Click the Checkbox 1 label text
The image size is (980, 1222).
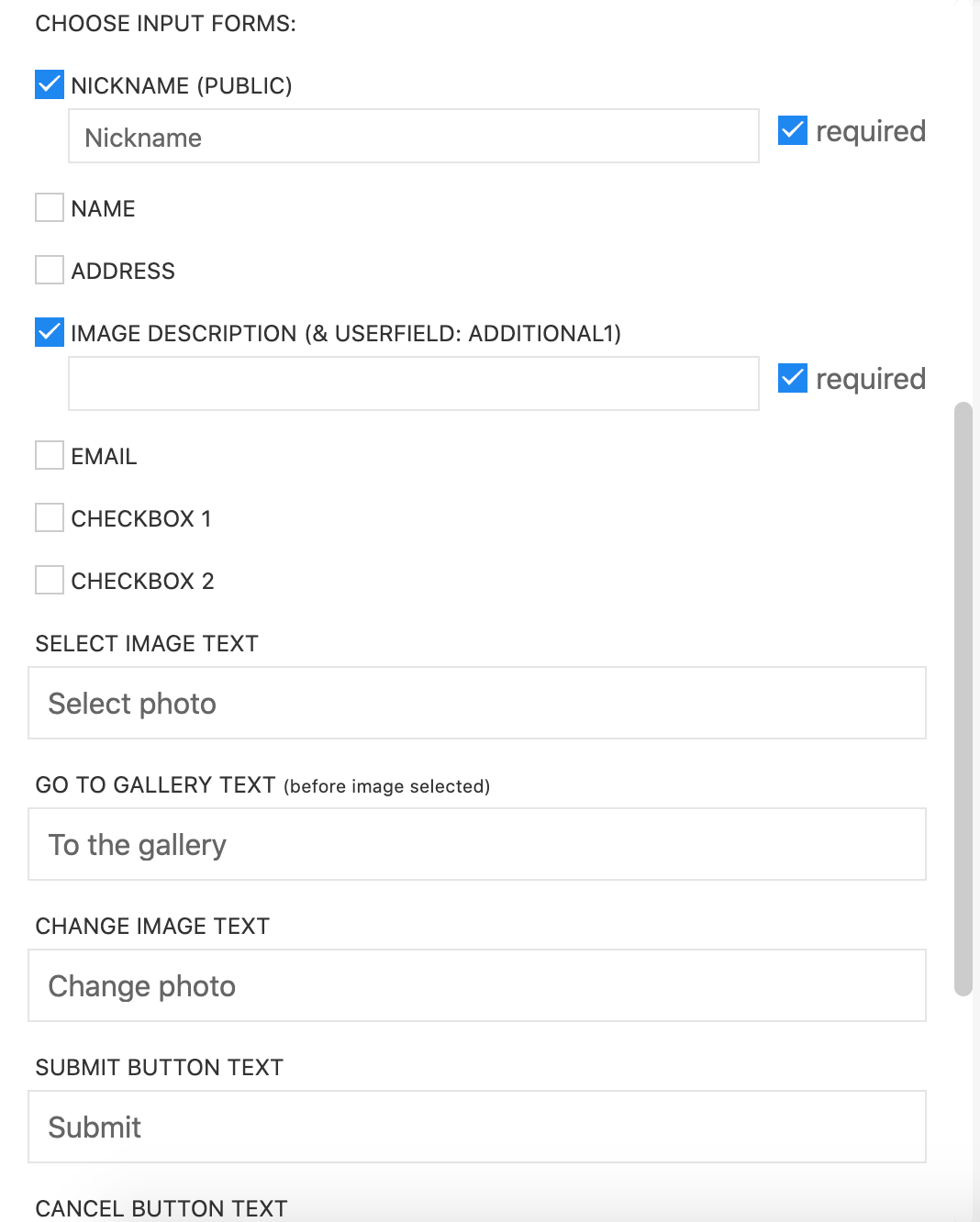(x=141, y=518)
